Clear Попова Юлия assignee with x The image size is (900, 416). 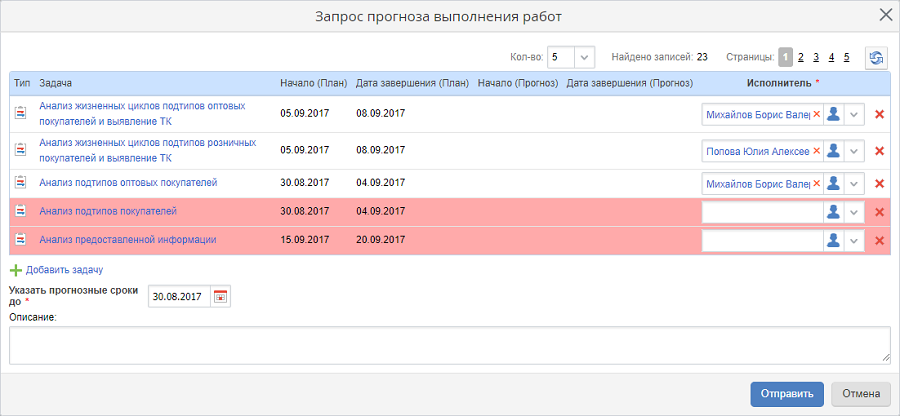[x=817, y=151]
